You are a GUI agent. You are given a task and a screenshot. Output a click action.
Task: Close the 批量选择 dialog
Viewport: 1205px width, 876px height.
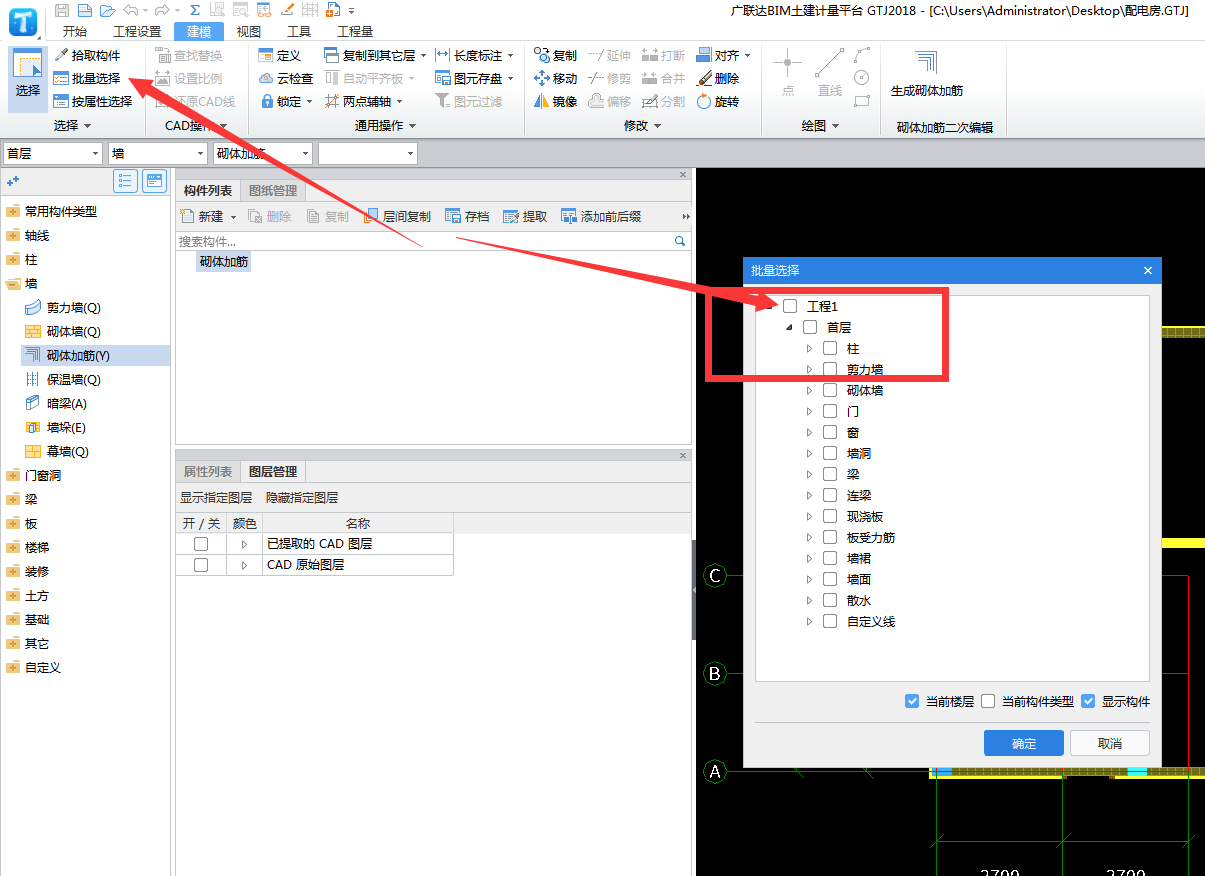pos(1147,270)
